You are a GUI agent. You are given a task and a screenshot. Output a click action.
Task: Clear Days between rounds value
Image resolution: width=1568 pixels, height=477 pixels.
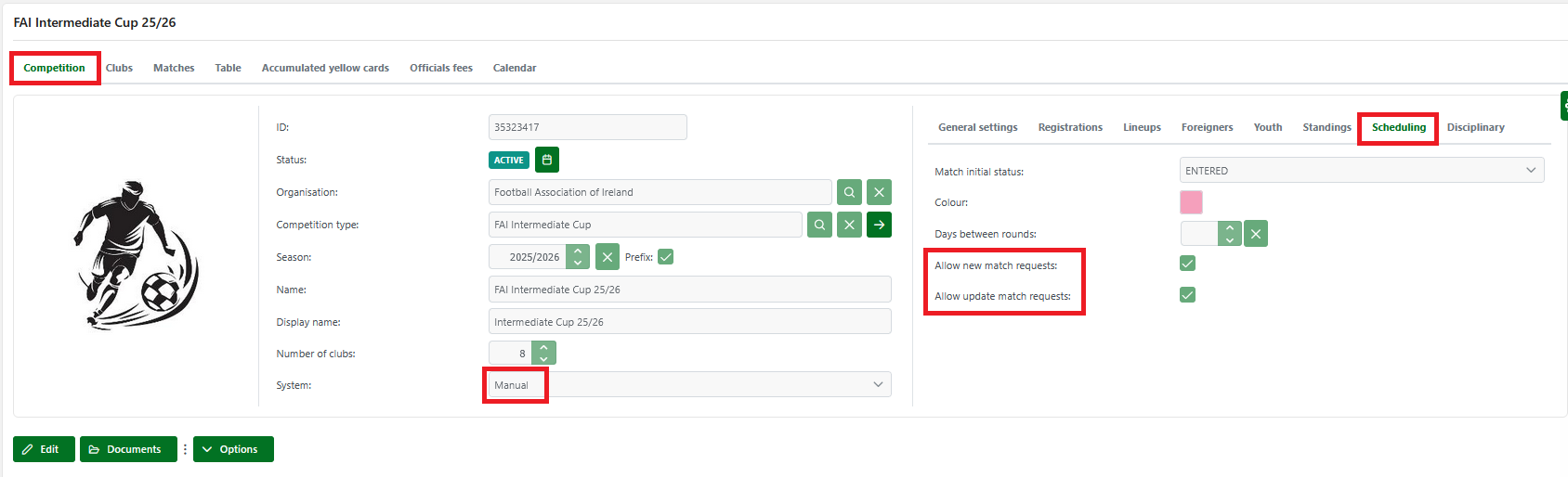1255,234
